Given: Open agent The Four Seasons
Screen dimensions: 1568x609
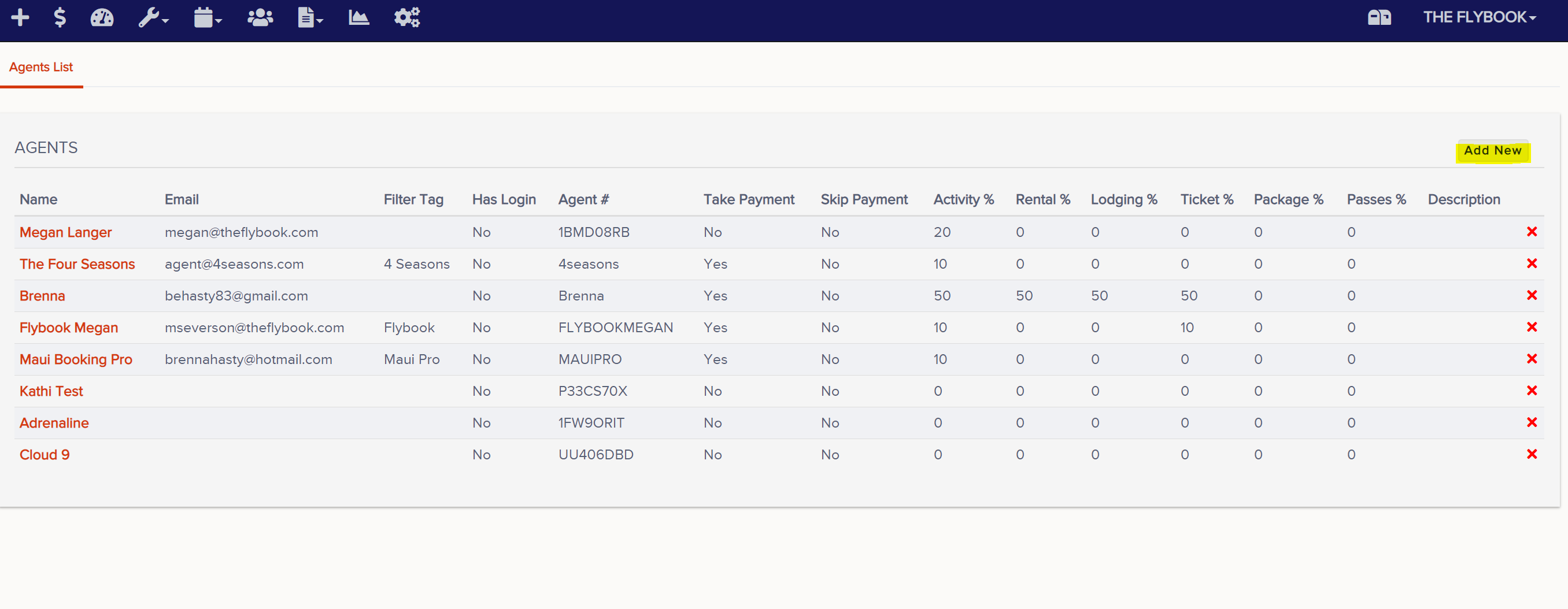Looking at the screenshot, I should coord(77,264).
